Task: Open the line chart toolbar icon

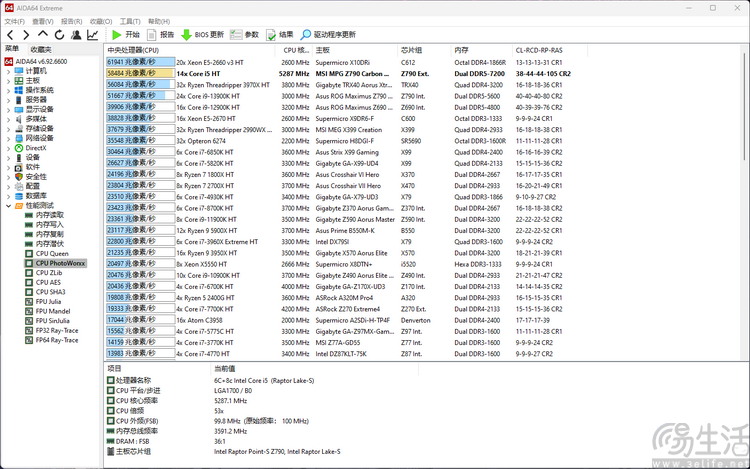Action: coord(92,34)
